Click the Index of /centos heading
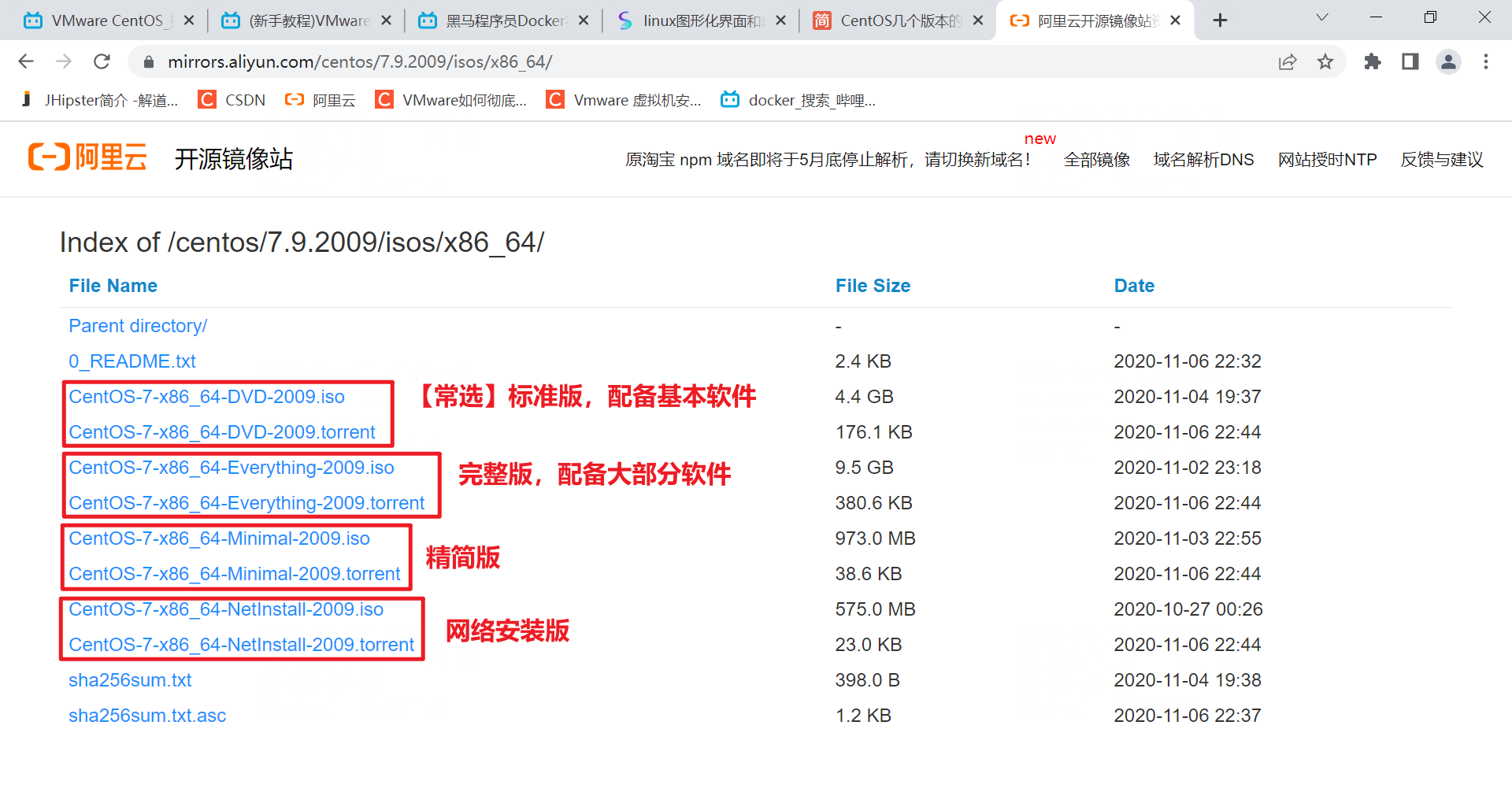This screenshot has width=1512, height=803. coord(302,242)
